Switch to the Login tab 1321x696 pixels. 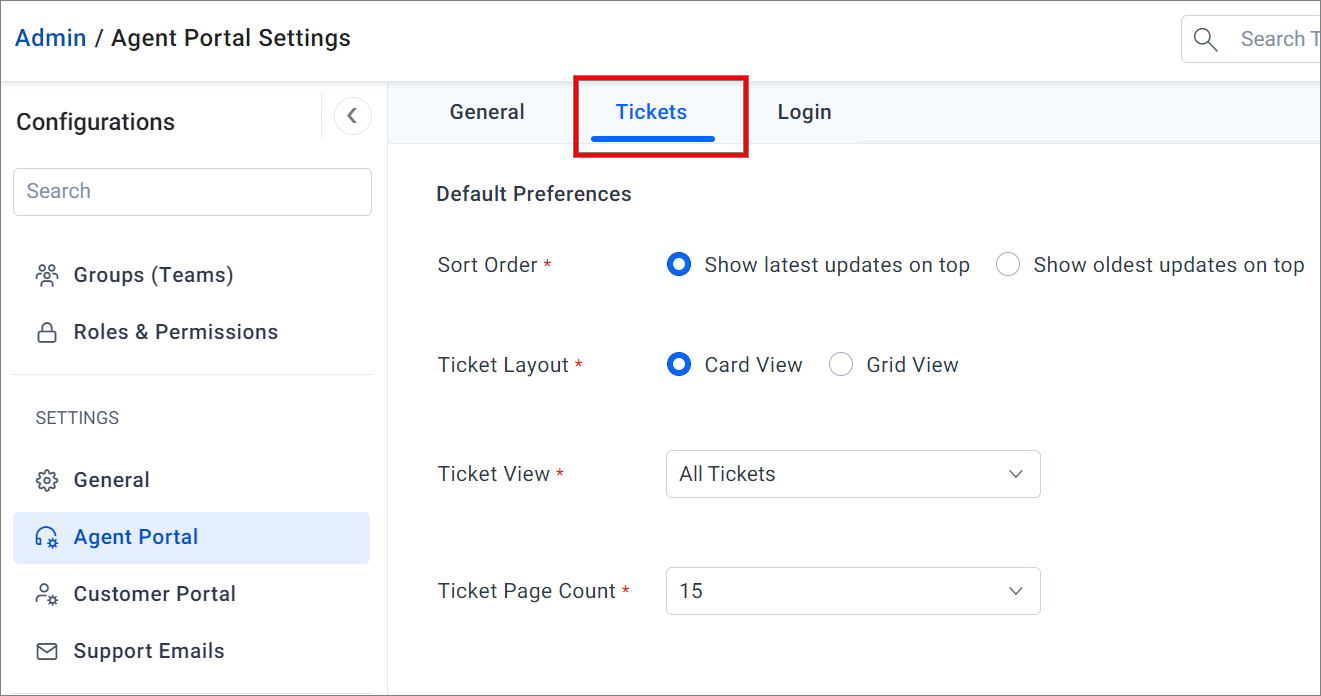point(805,112)
